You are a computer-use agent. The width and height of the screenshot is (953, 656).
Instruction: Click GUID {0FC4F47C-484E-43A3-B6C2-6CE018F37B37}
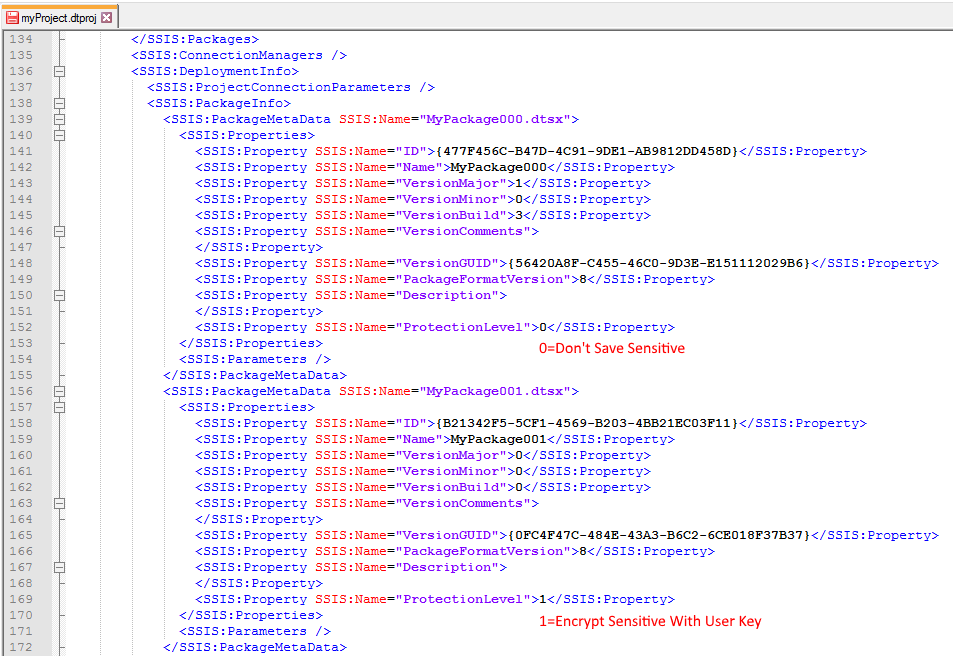coord(659,535)
